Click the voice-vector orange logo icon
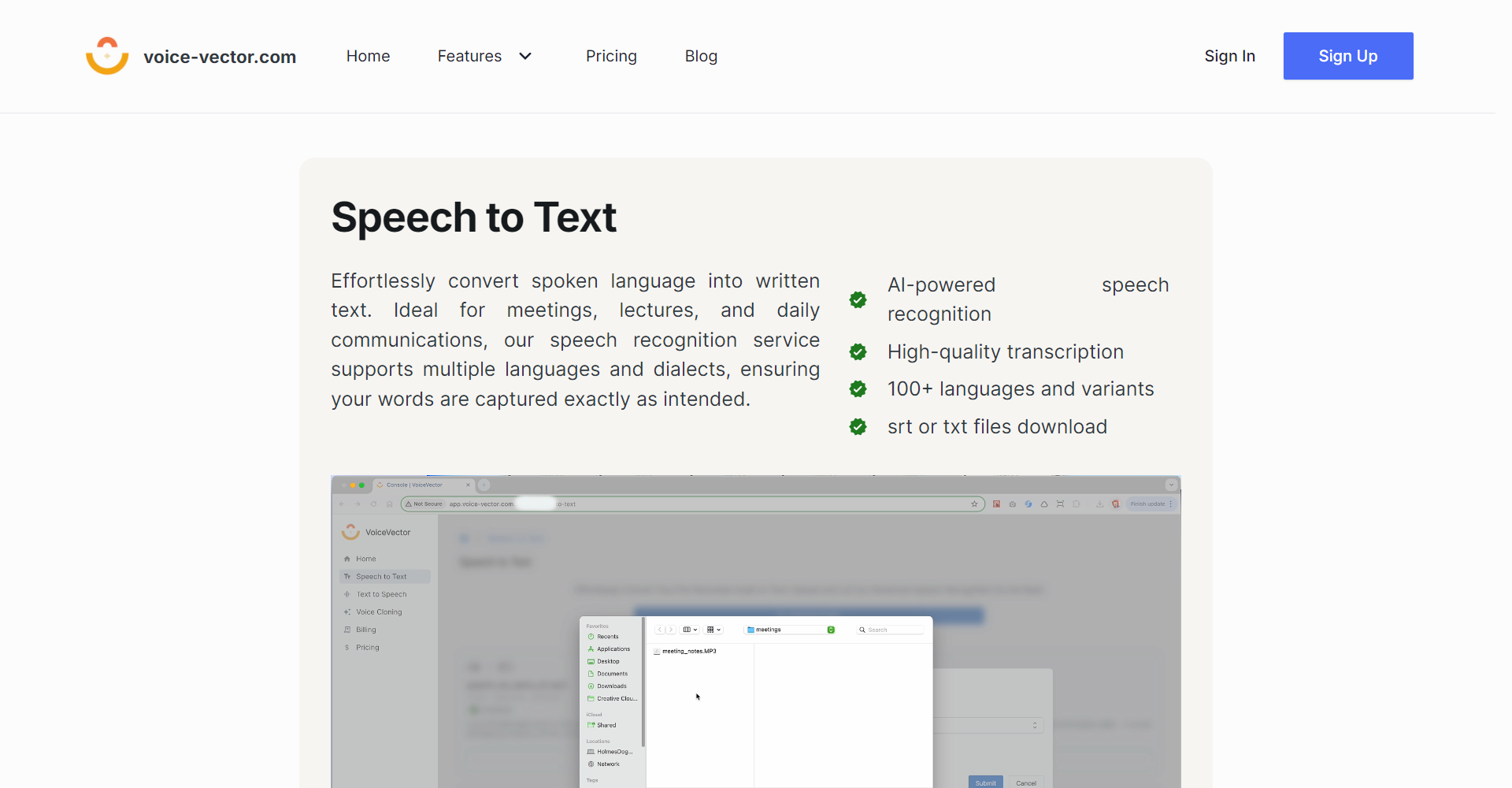The height and width of the screenshot is (788, 1512). point(107,56)
